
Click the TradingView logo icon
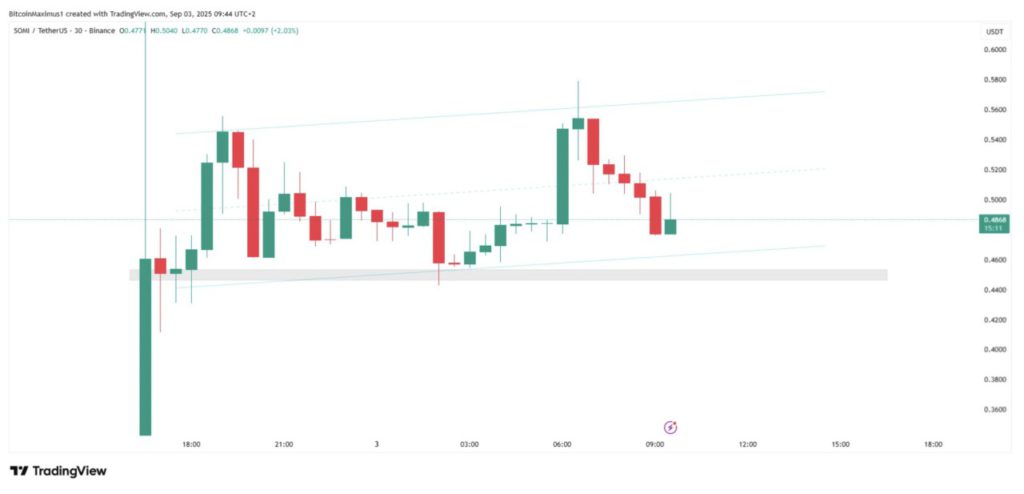tap(19, 470)
